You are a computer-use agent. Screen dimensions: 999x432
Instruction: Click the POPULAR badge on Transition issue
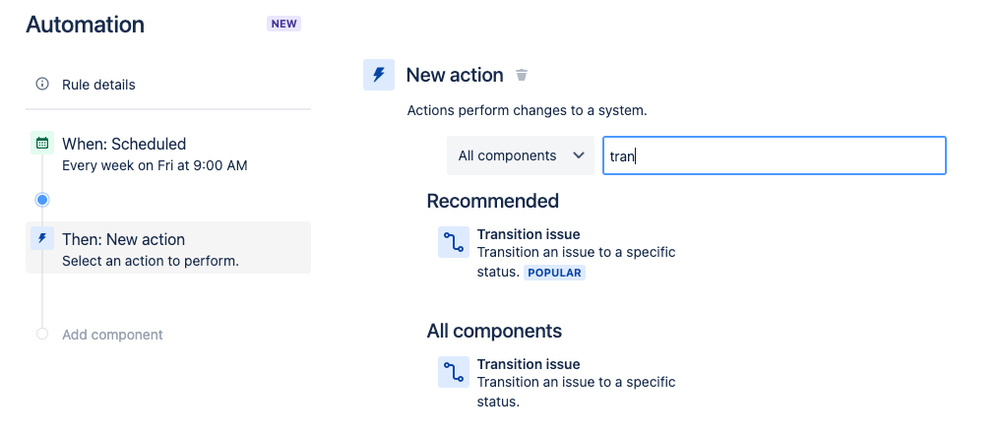(554, 273)
